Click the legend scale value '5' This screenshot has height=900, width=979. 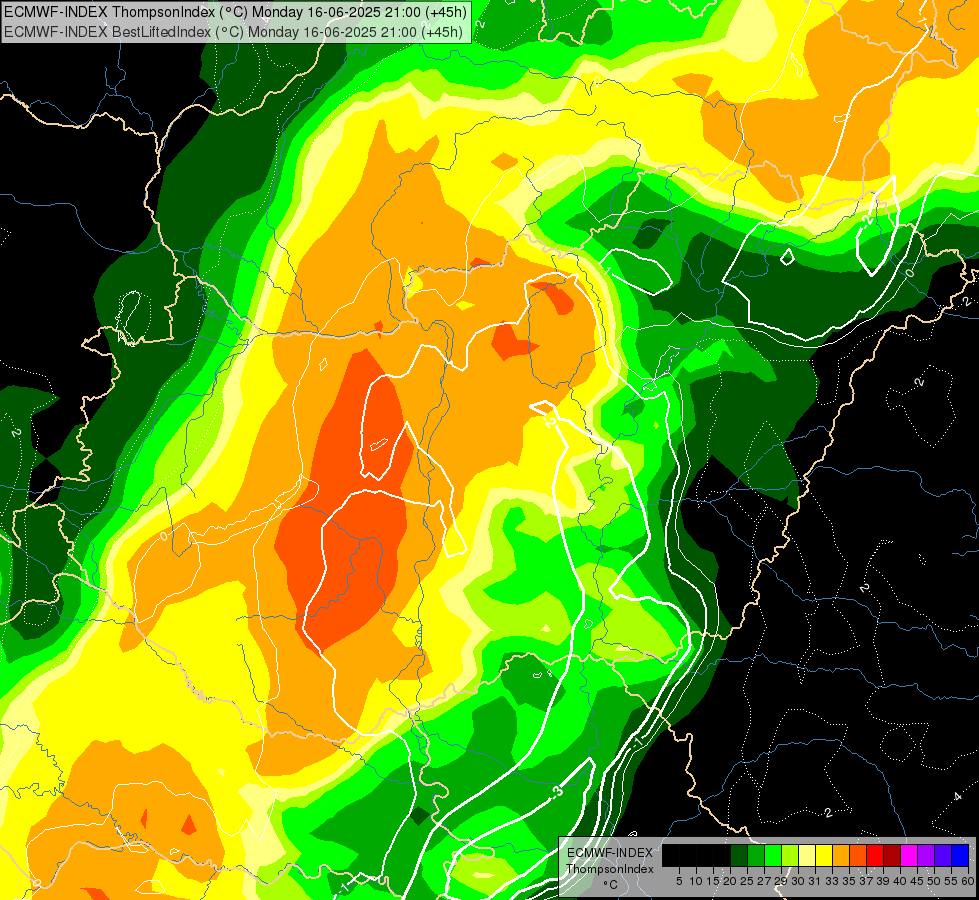pos(679,881)
